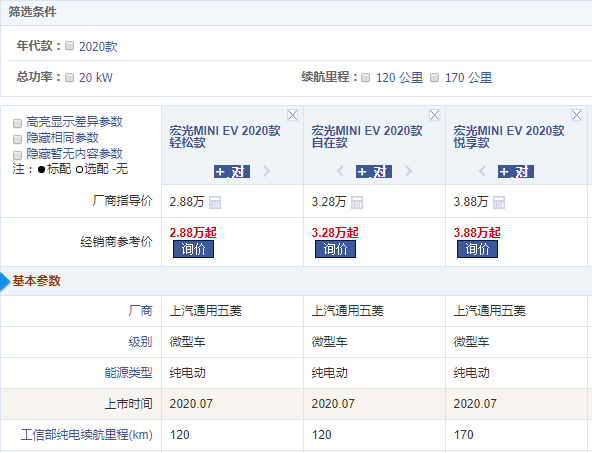This screenshot has height=453, width=592.
Task: Select the 筛选条件 header text
Action: (x=32, y=12)
